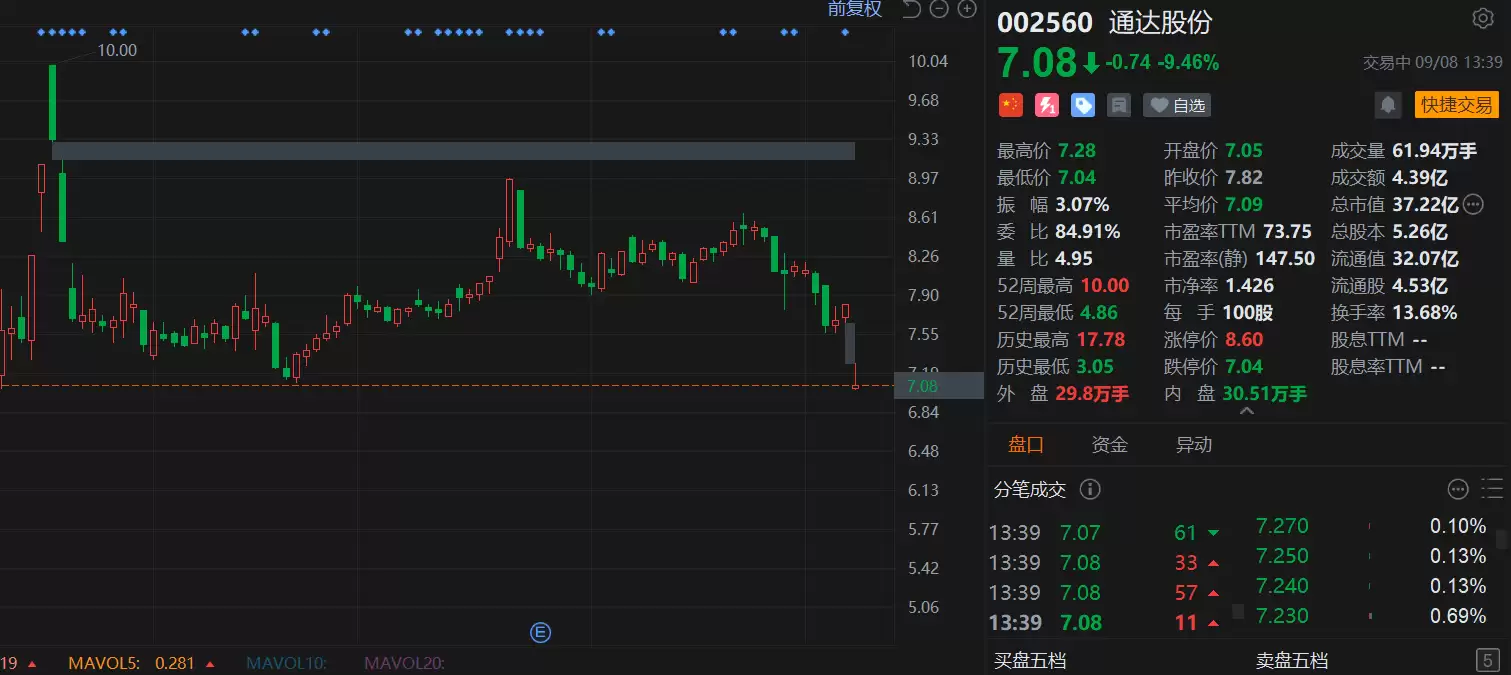Open more options ellipsis beside 总市值
Image resolution: width=1511 pixels, height=675 pixels.
[x=1473, y=205]
